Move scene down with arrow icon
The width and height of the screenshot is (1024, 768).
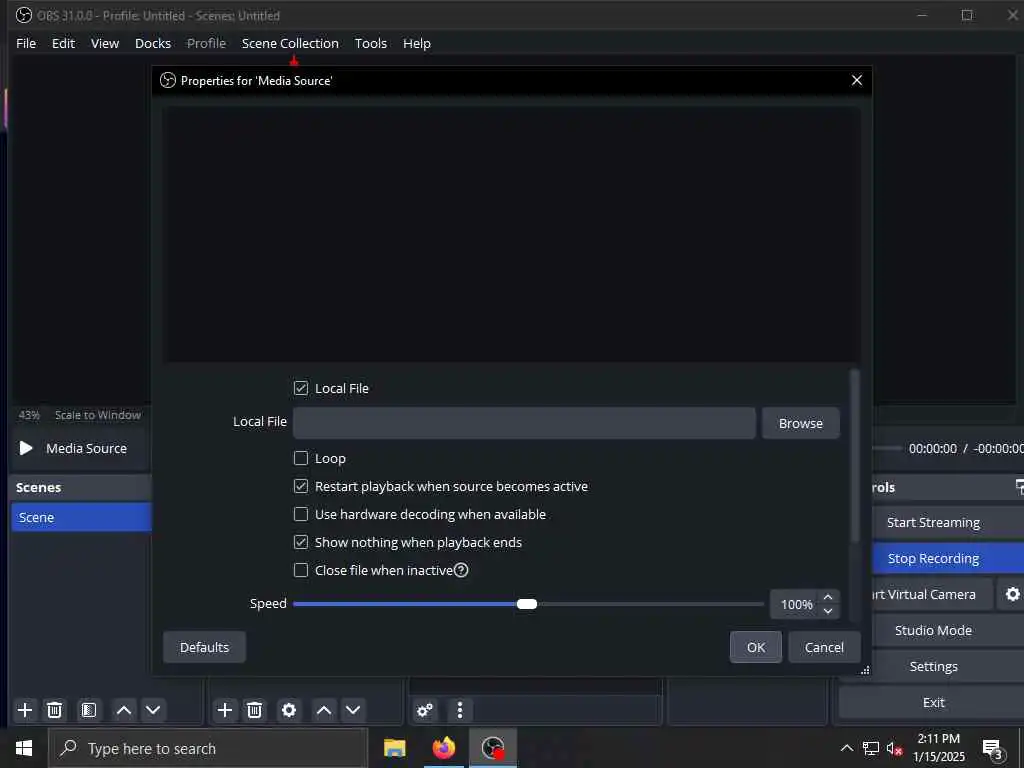pos(153,710)
